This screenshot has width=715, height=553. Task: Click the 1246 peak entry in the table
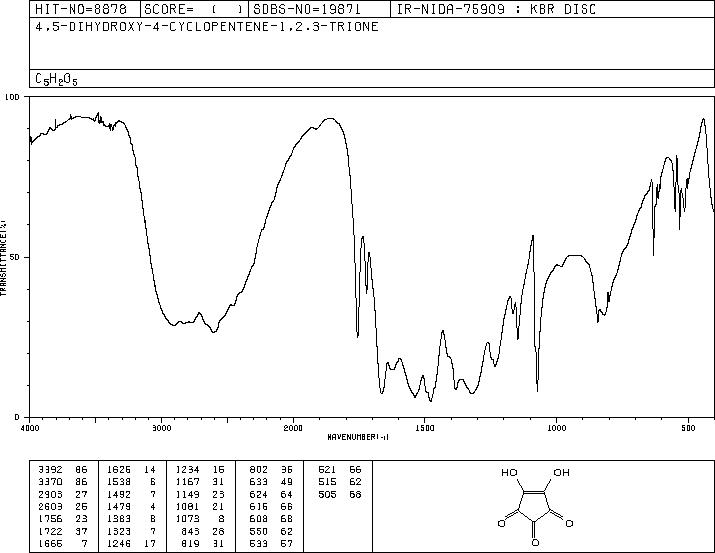[x=131, y=543]
